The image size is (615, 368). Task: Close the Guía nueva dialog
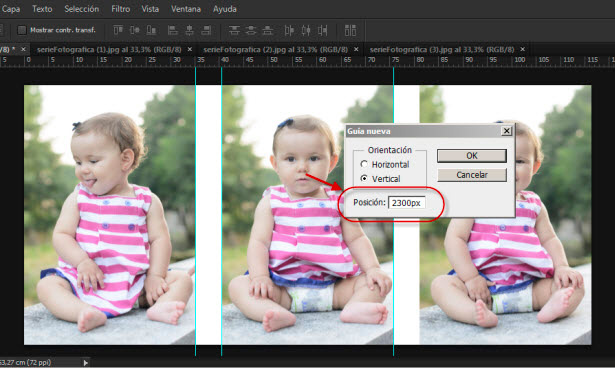point(507,131)
